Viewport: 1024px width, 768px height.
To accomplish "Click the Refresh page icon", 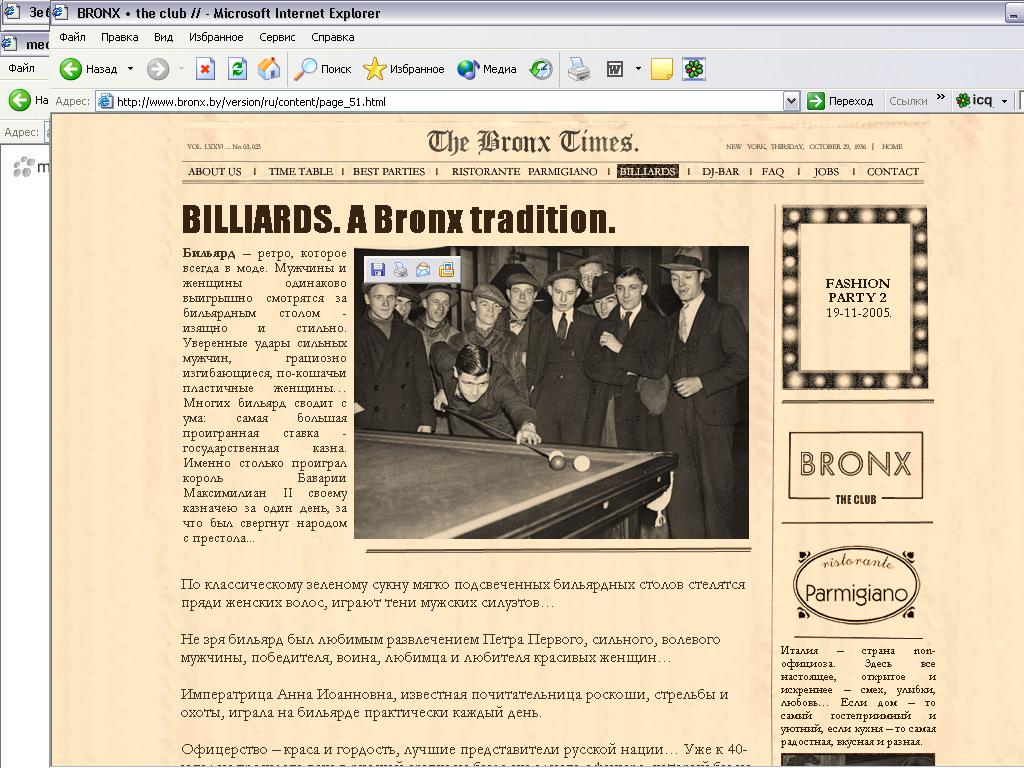I will [237, 69].
